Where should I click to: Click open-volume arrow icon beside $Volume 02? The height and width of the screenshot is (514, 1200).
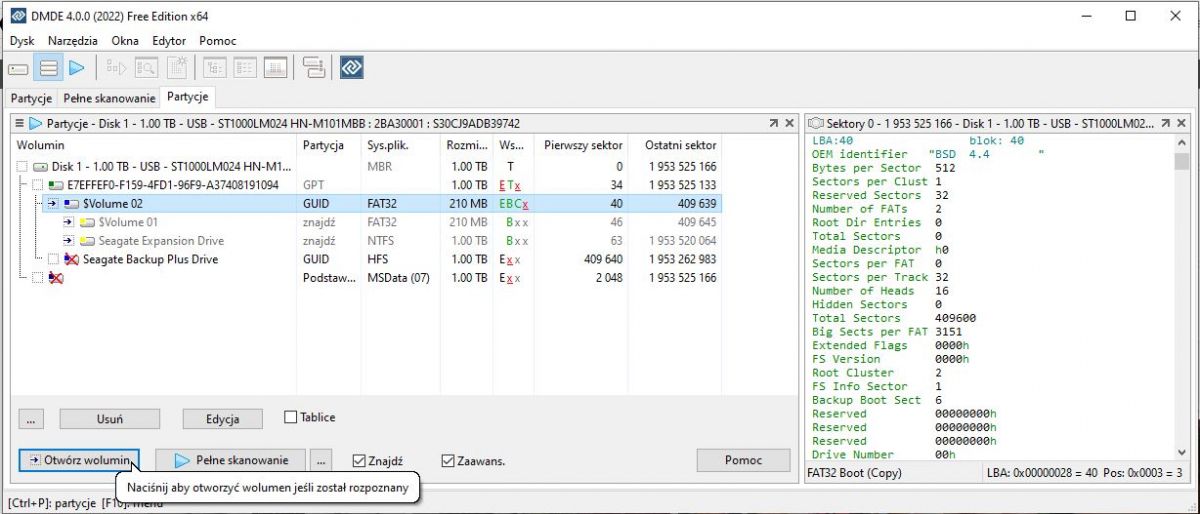click(x=54, y=204)
